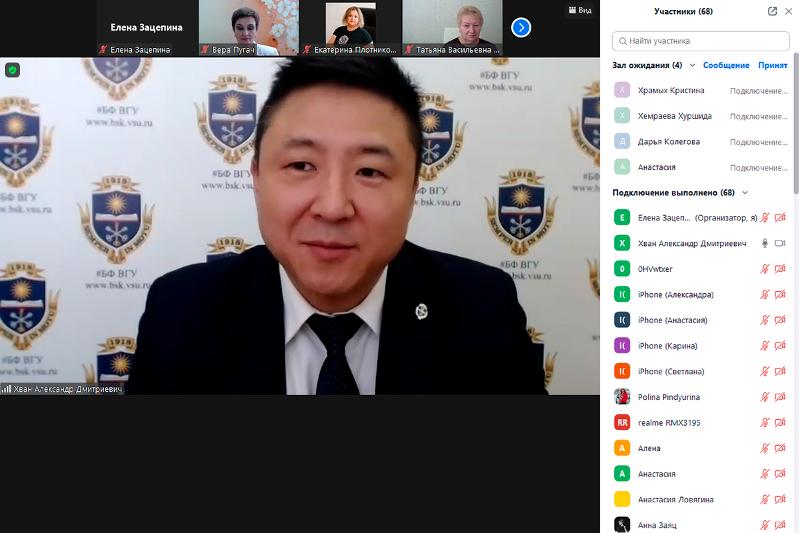800x533 pixels.
Task: Click Хван Александр Дмитриевич's camera icon
Action: click(780, 243)
